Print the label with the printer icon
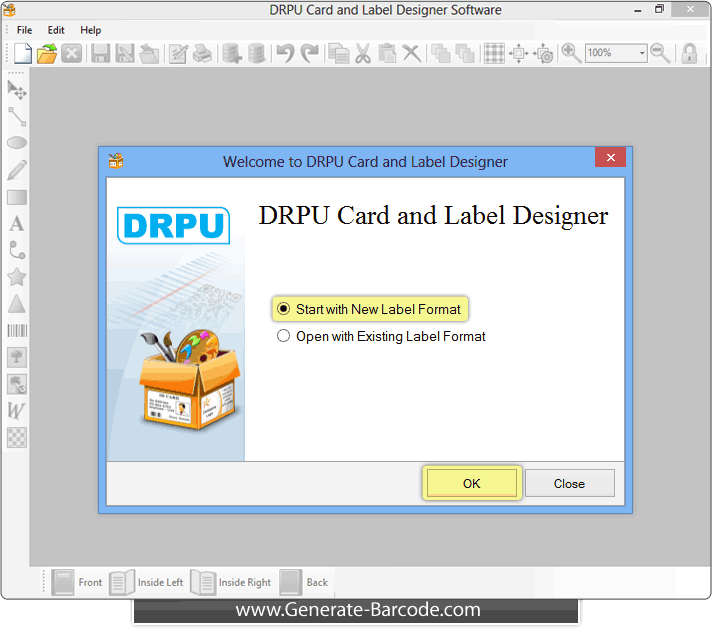The width and height of the screenshot is (712, 629). tap(202, 53)
